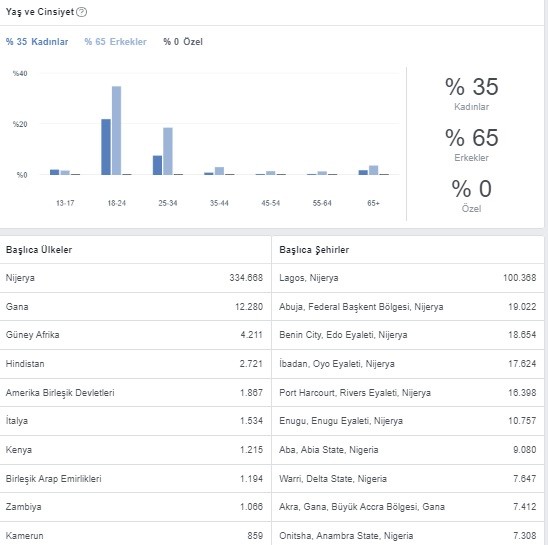Select Port Harcourt, Rivers Eyaleti row

[x=408, y=393]
